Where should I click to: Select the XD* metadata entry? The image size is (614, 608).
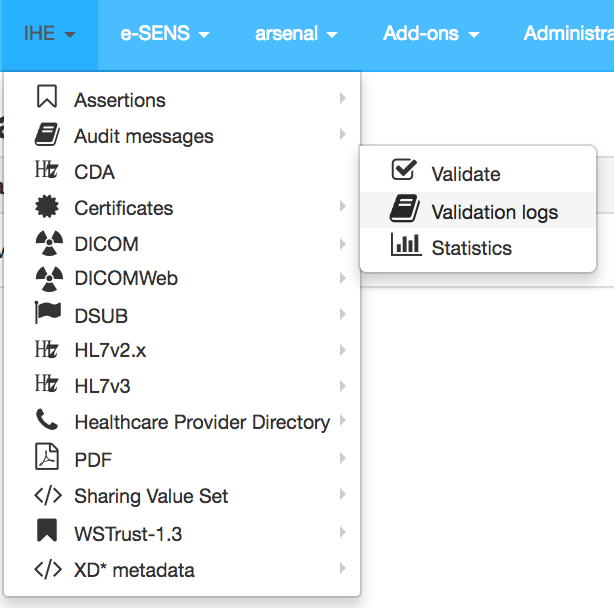[x=134, y=570]
